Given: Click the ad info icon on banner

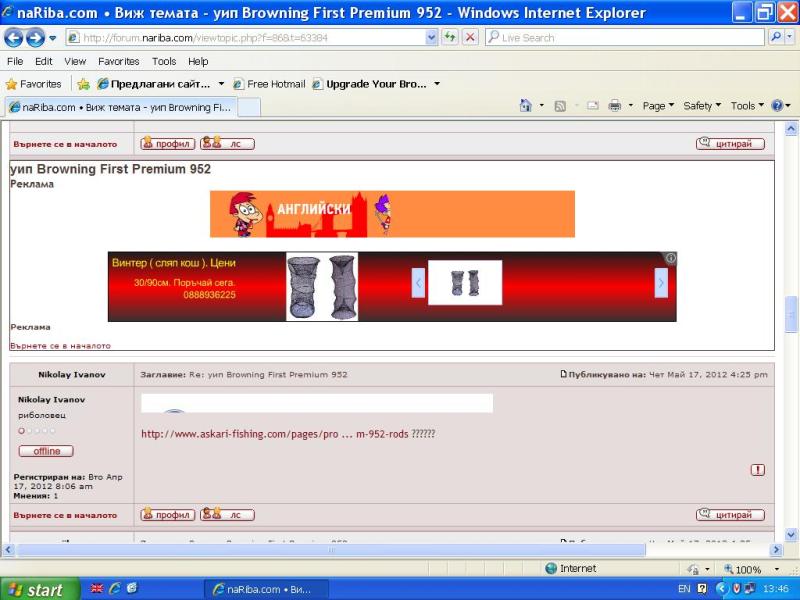Looking at the screenshot, I should (x=670, y=258).
